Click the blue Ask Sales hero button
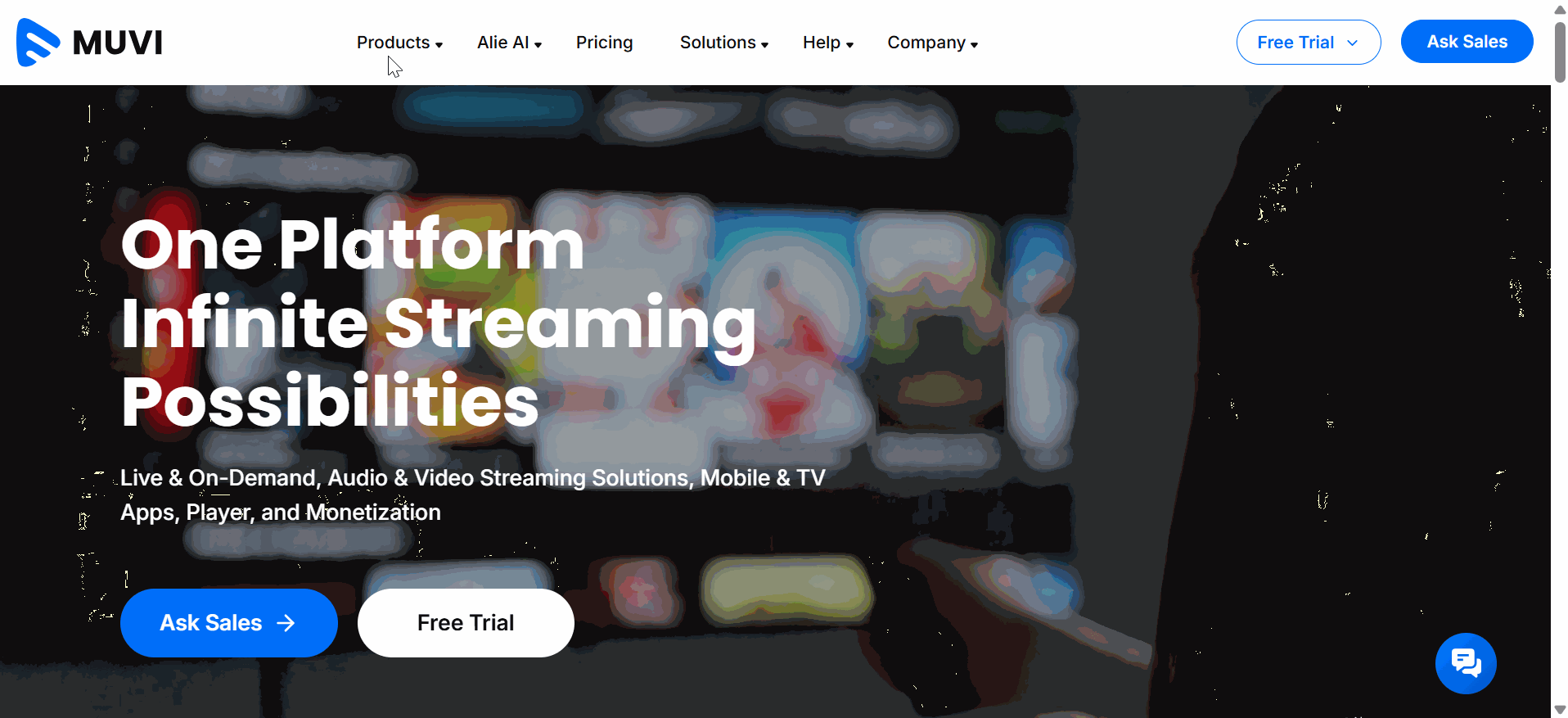Screen dimensions: 1568x718 [x=228, y=622]
